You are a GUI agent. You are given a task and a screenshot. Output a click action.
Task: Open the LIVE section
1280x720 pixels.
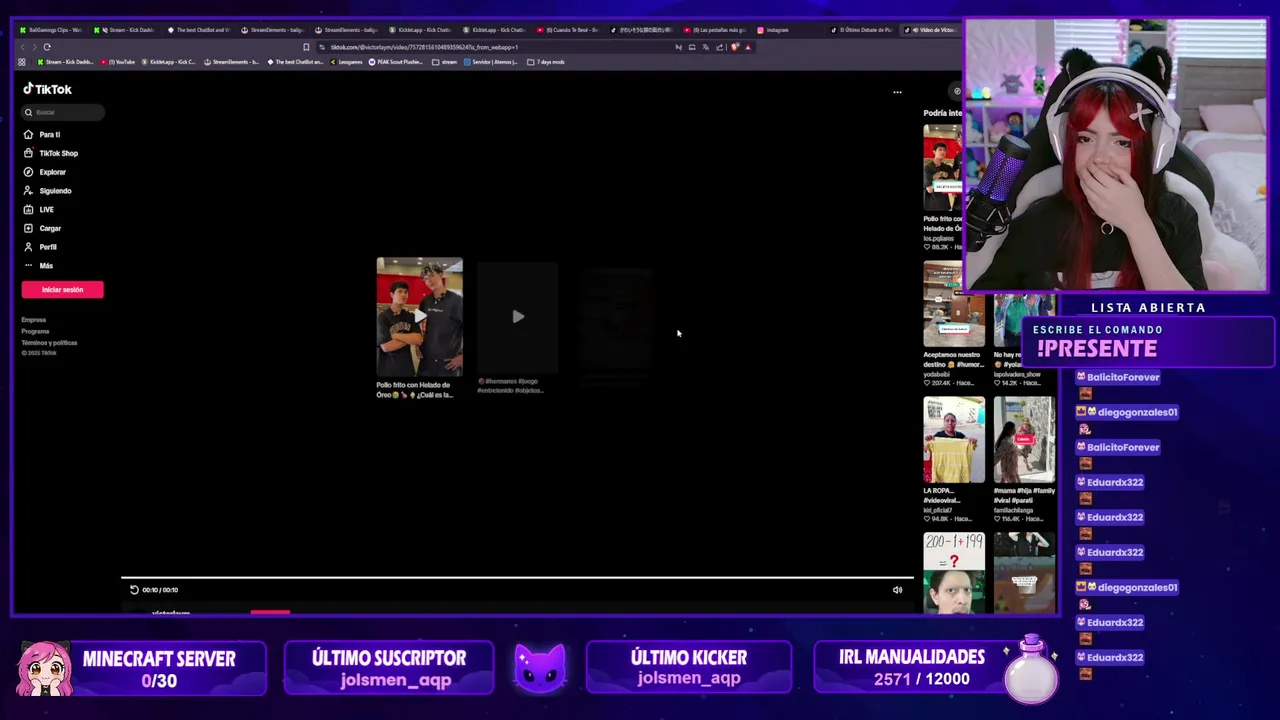(39, 210)
